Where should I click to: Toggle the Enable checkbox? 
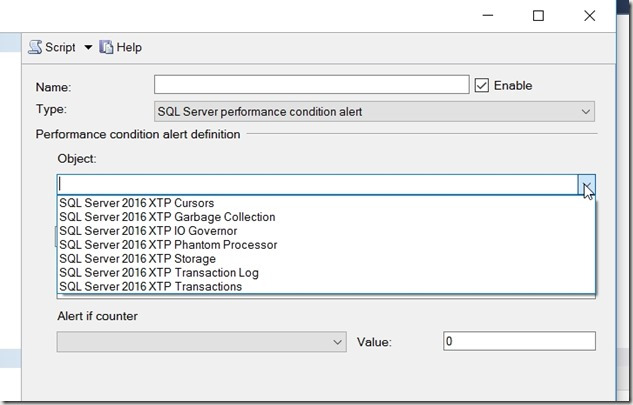(x=482, y=85)
